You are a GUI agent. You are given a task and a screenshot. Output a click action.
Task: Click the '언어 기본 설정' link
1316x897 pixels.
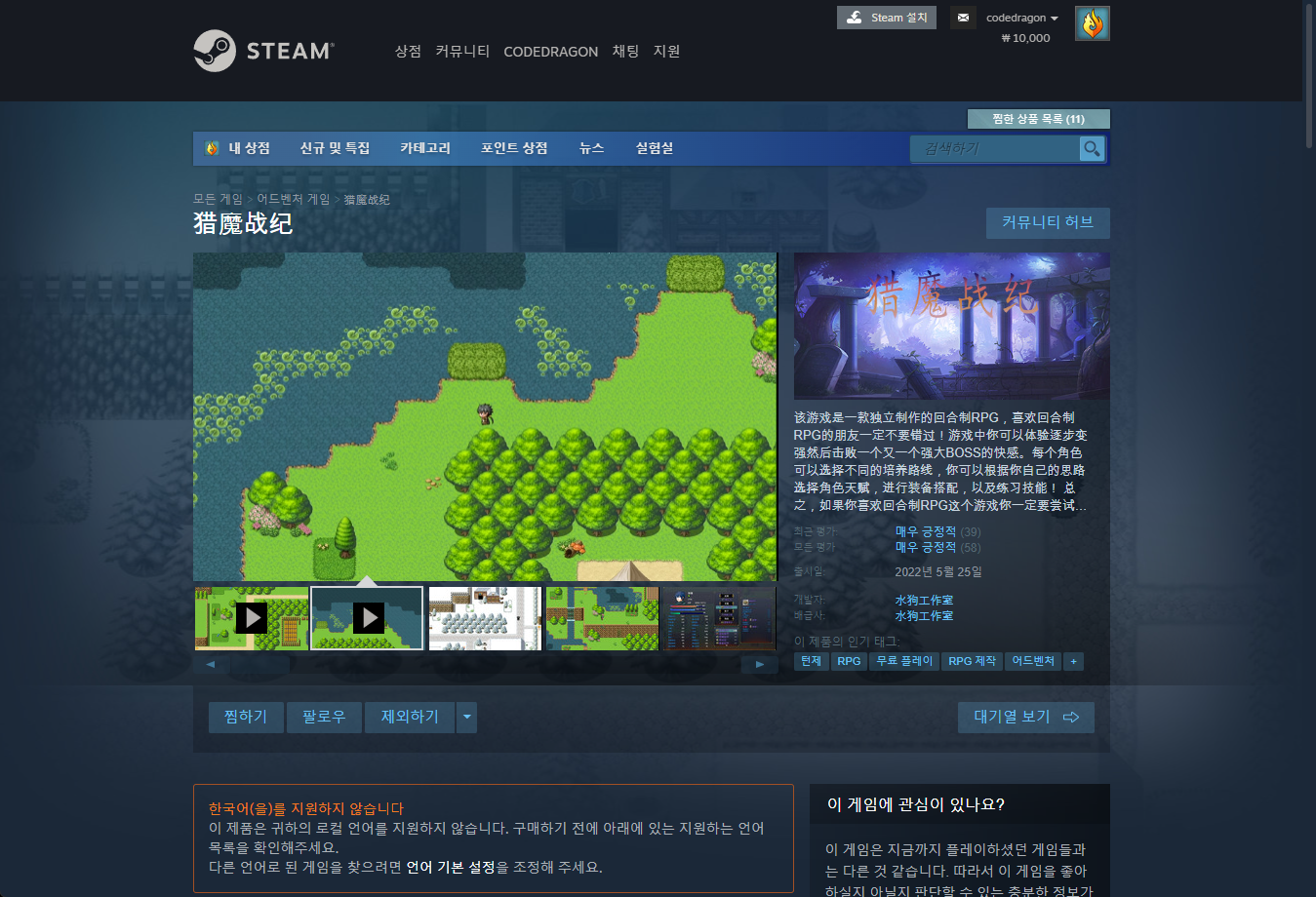pos(451,867)
